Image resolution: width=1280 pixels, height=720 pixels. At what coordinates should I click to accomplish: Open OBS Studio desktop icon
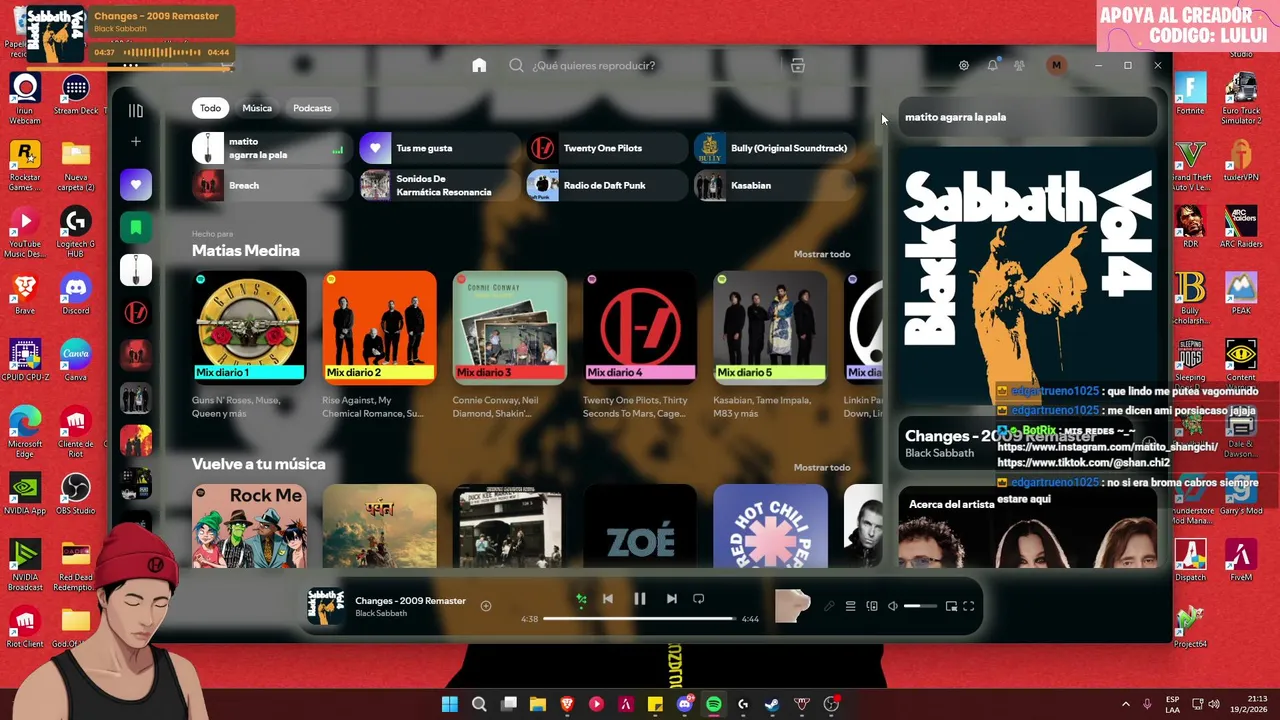click(x=76, y=495)
